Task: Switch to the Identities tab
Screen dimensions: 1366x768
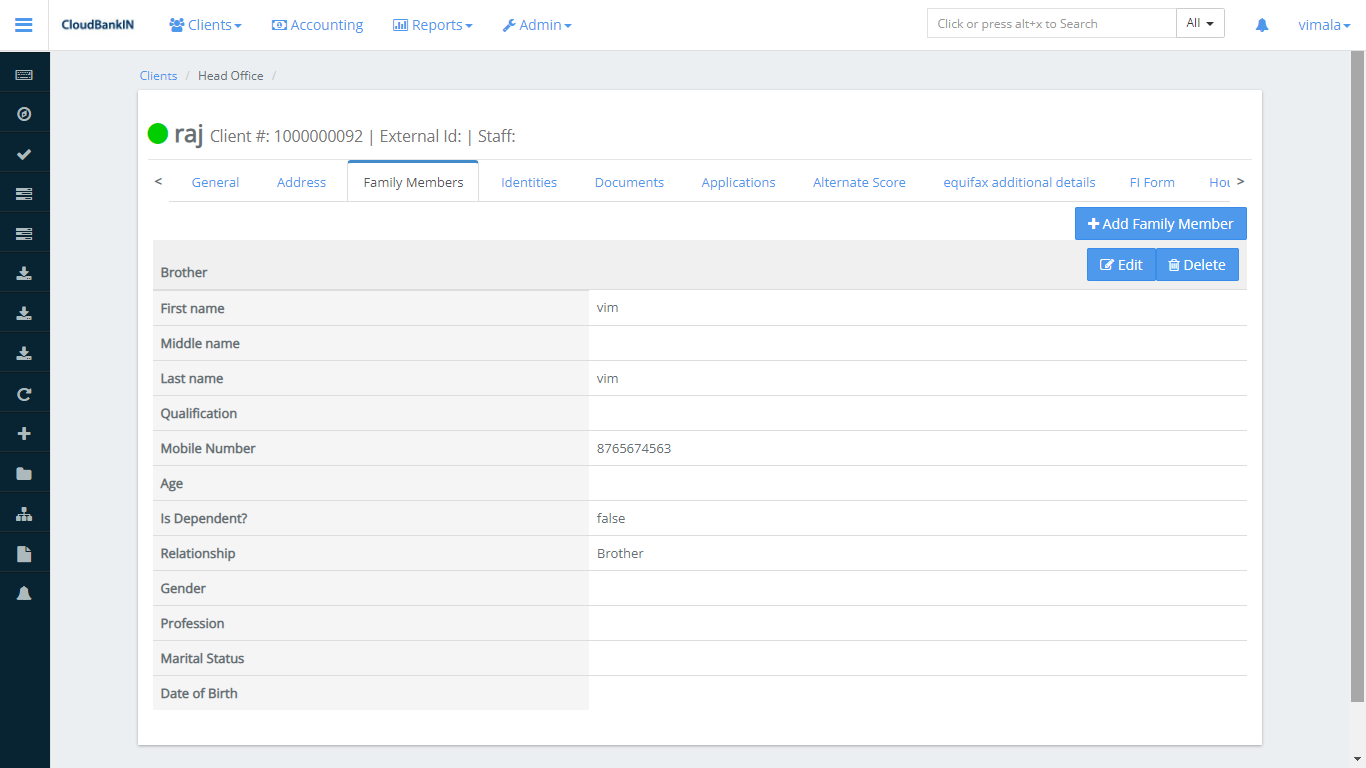Action: 529,182
